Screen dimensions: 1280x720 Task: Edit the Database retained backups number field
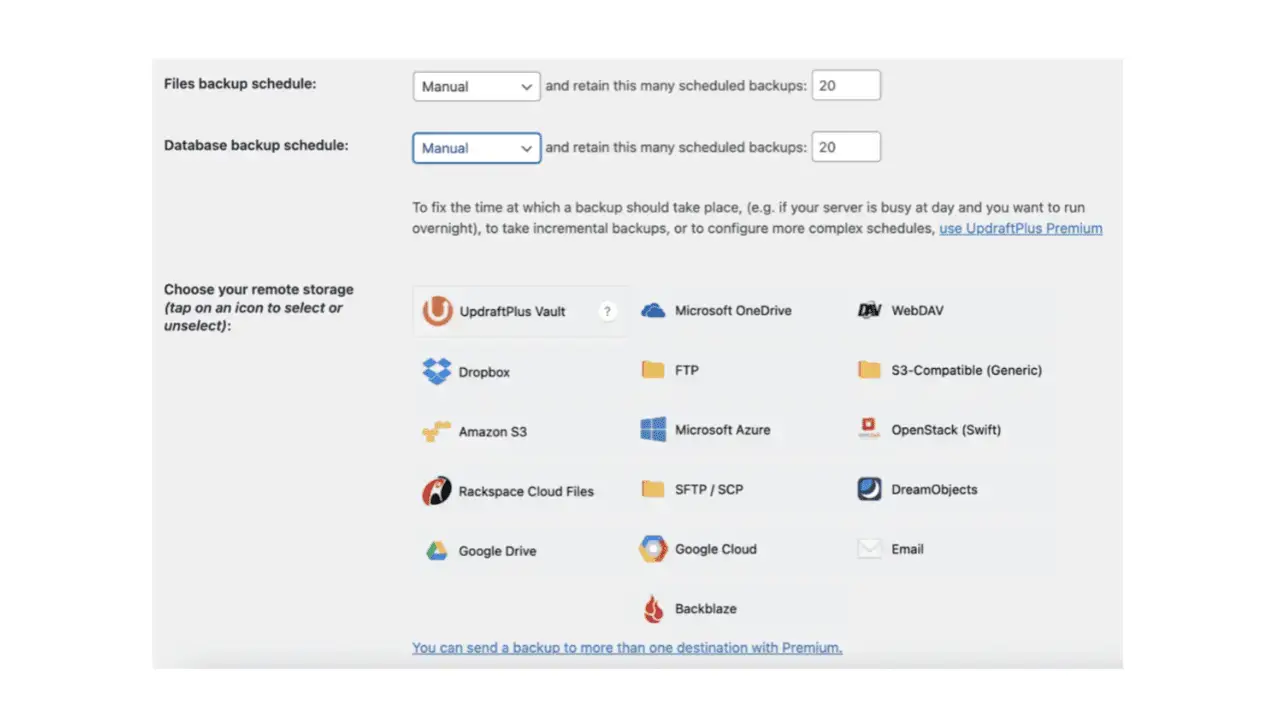846,147
